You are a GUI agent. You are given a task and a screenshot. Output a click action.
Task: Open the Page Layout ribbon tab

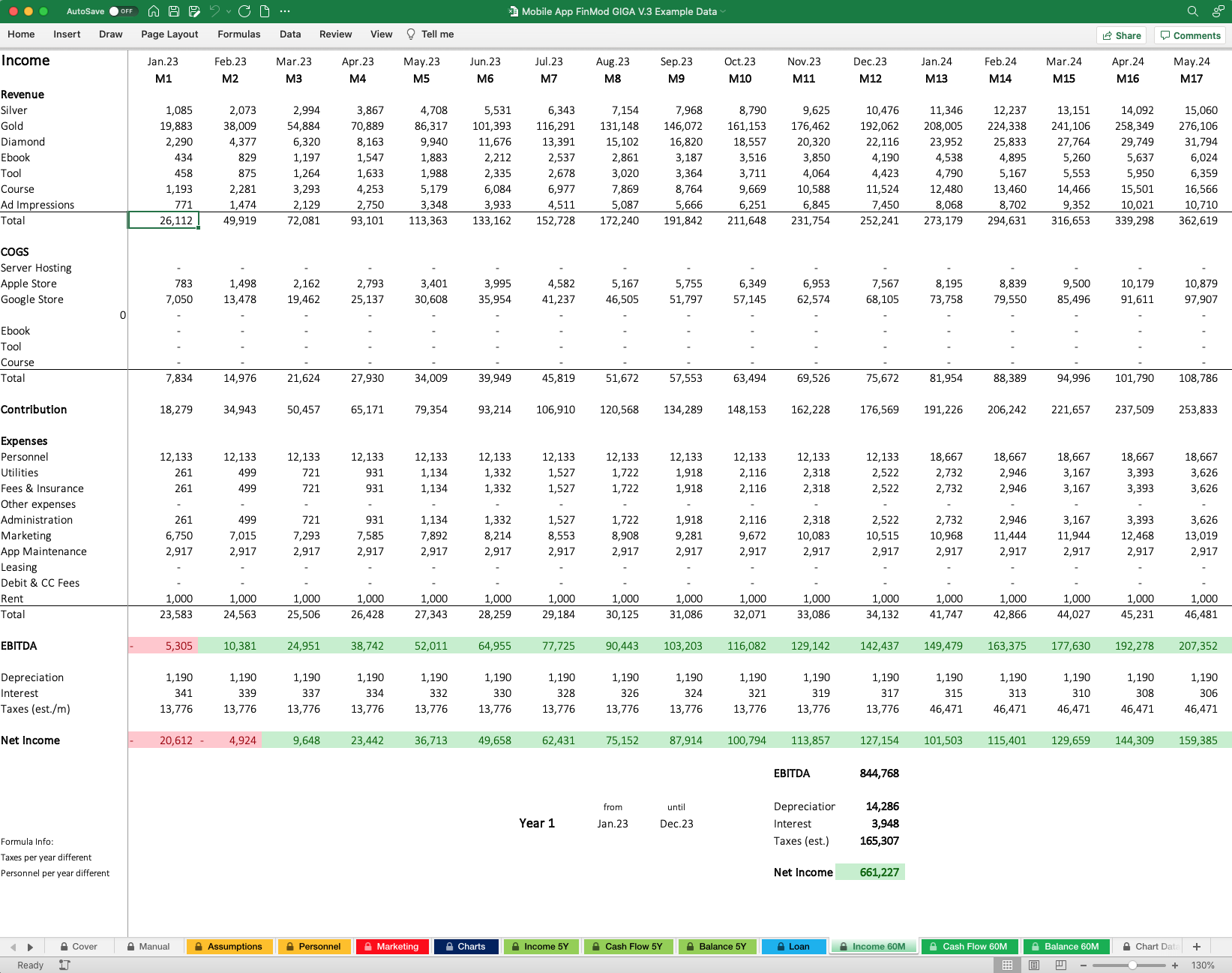click(169, 35)
